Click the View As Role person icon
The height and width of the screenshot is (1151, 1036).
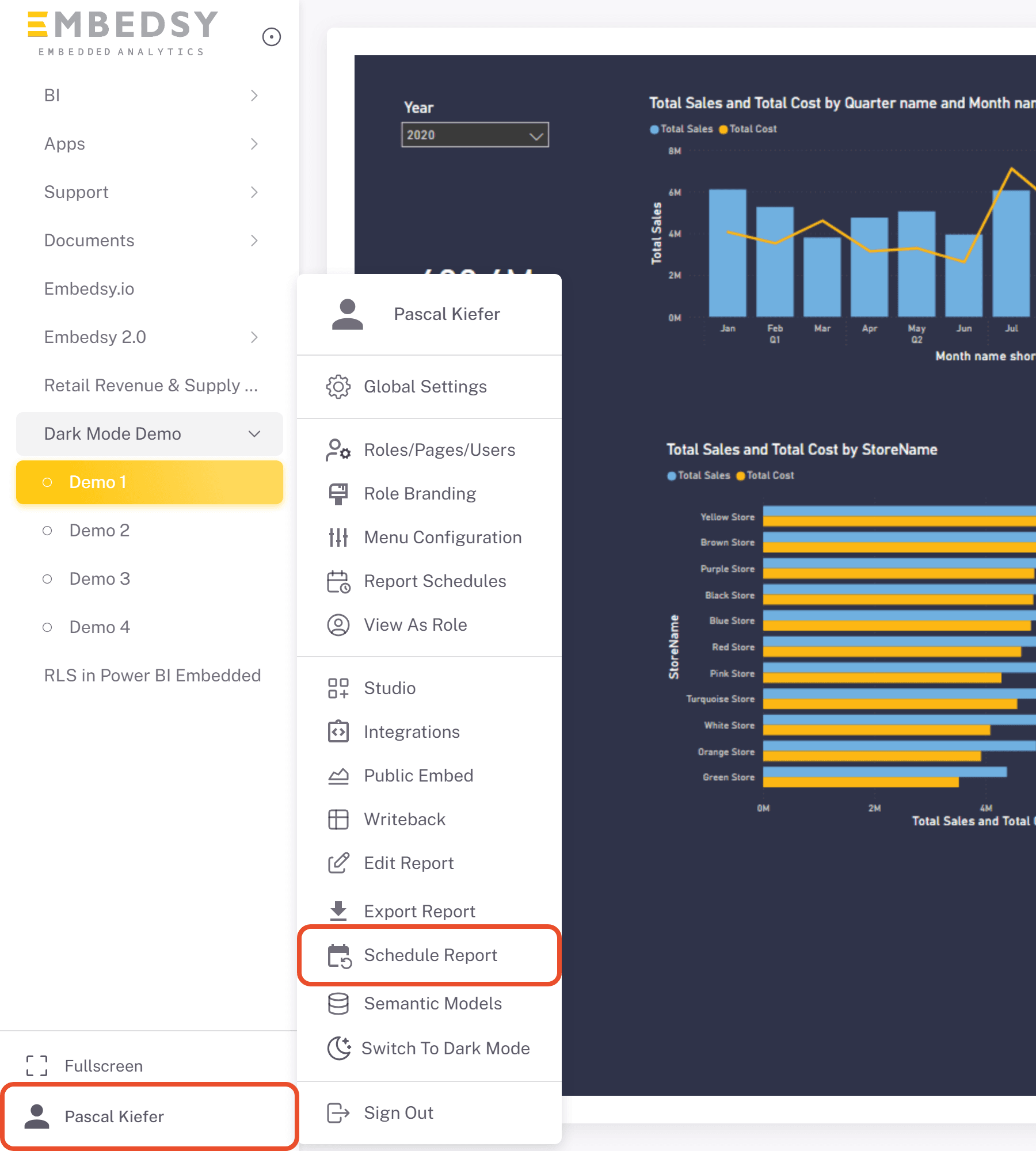pos(338,625)
